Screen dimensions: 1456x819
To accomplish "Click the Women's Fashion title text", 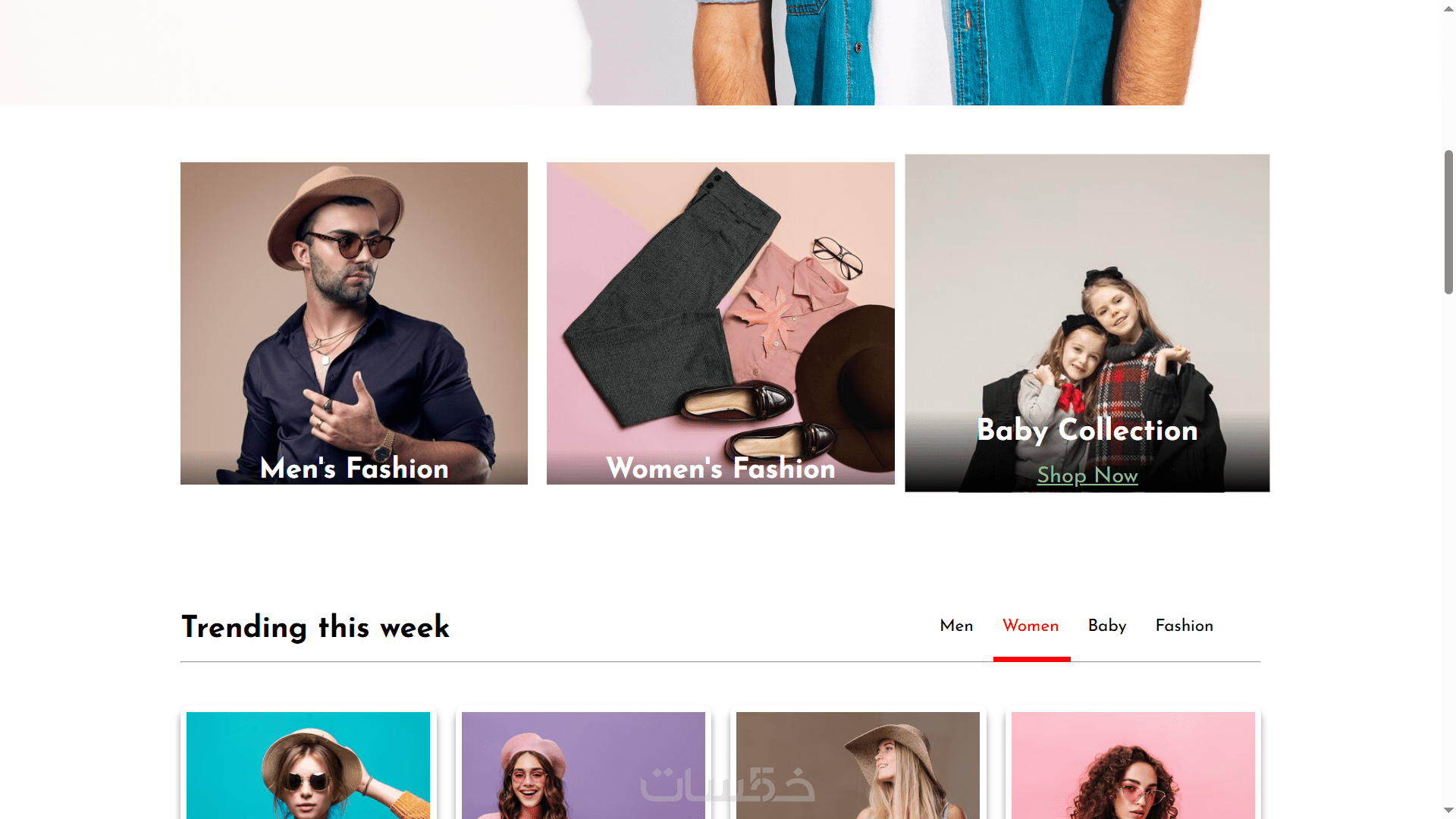I will tap(720, 468).
